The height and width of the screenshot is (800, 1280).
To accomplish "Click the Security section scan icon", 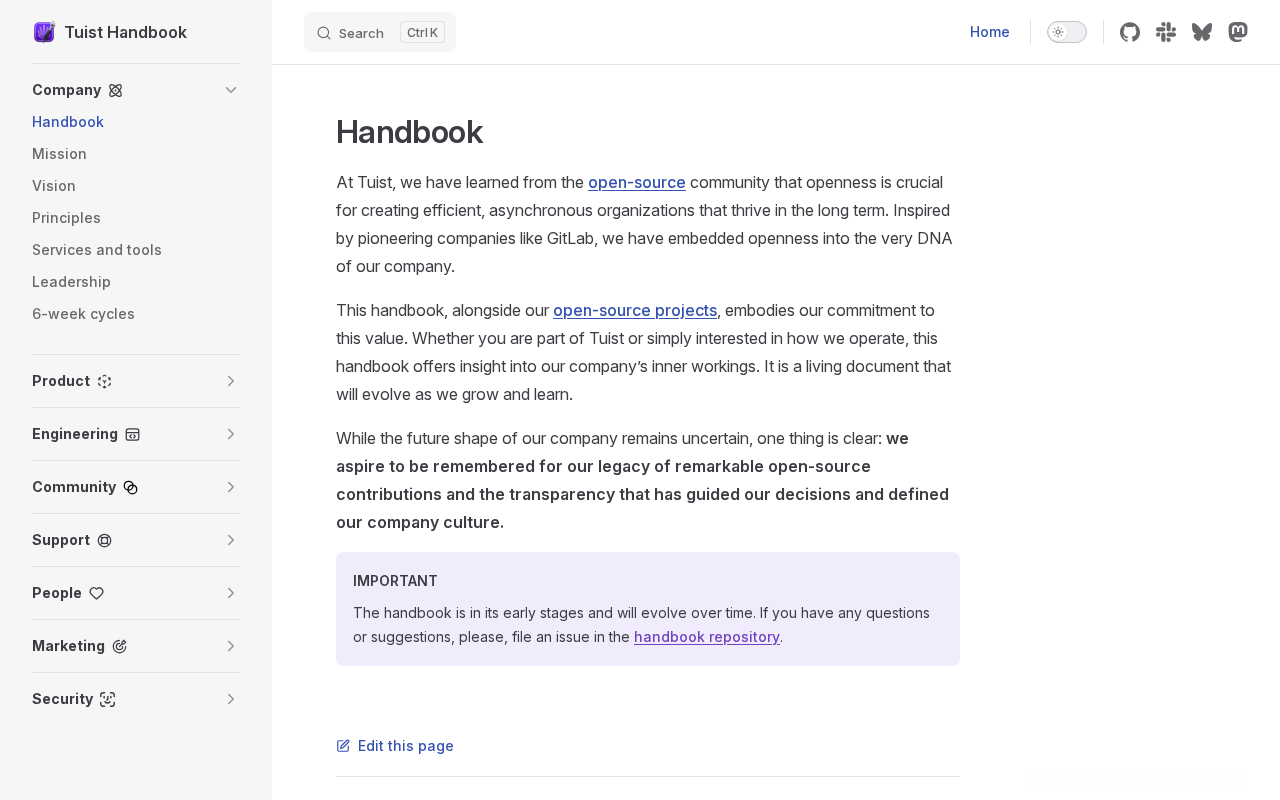I will [108, 699].
